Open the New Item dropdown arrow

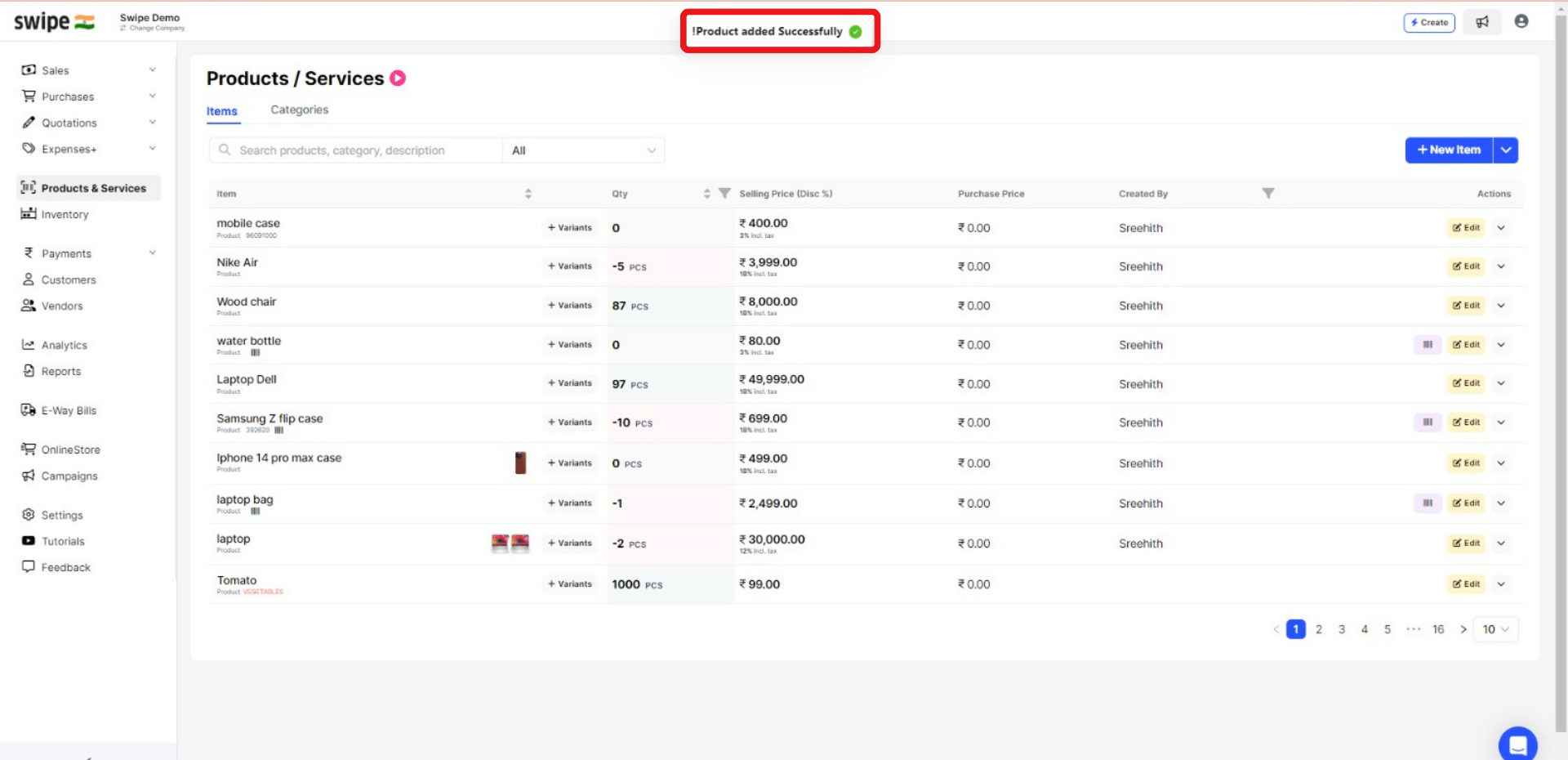coord(1506,150)
